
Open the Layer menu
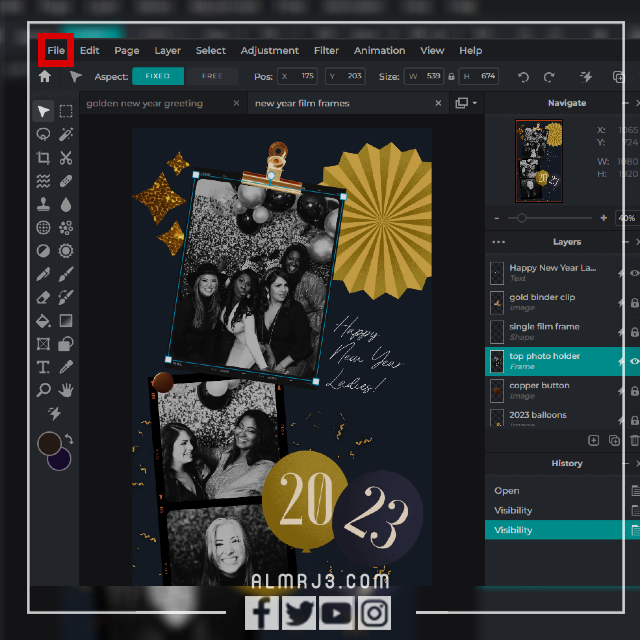pyautogui.click(x=167, y=50)
